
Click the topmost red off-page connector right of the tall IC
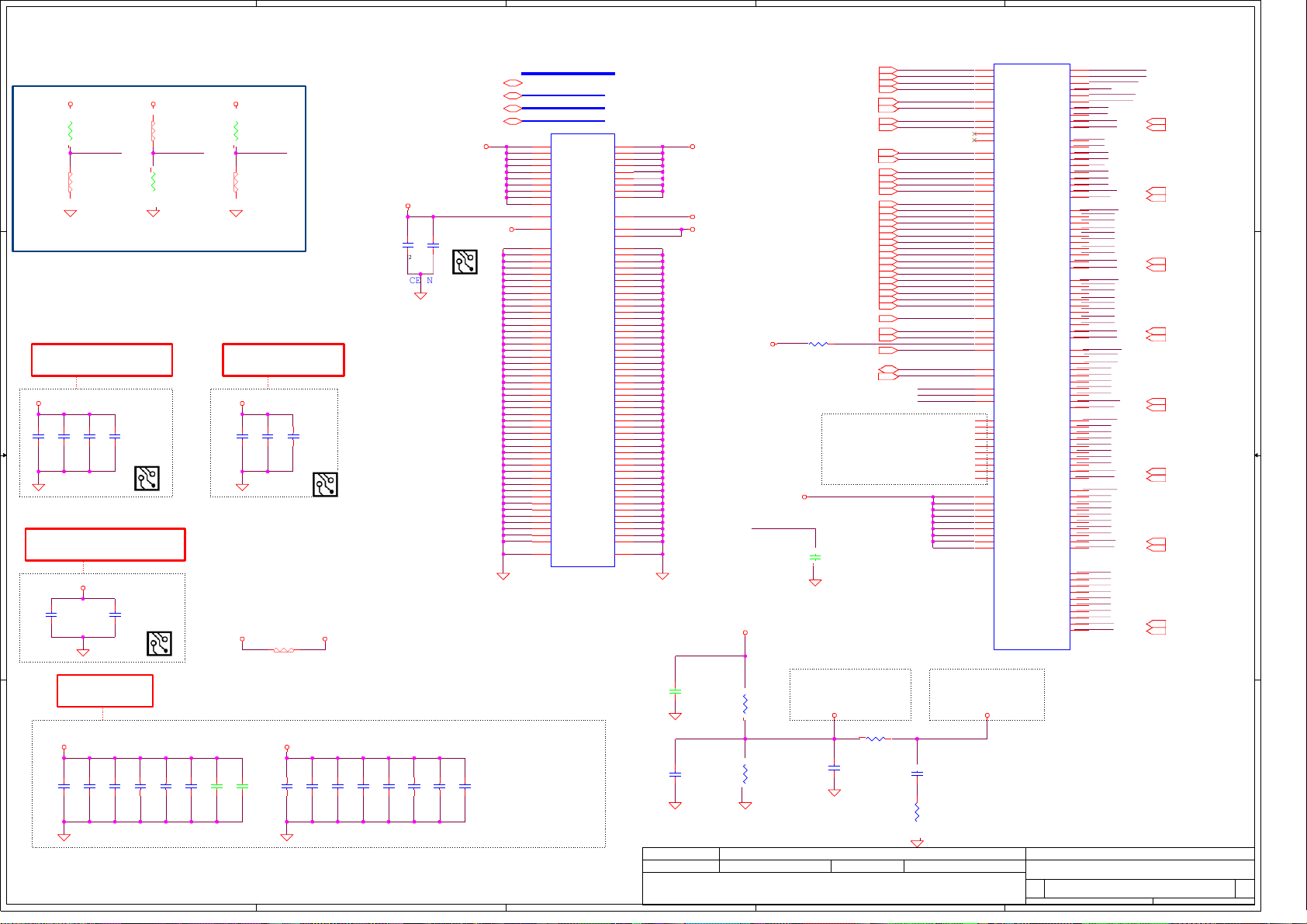(x=1156, y=125)
